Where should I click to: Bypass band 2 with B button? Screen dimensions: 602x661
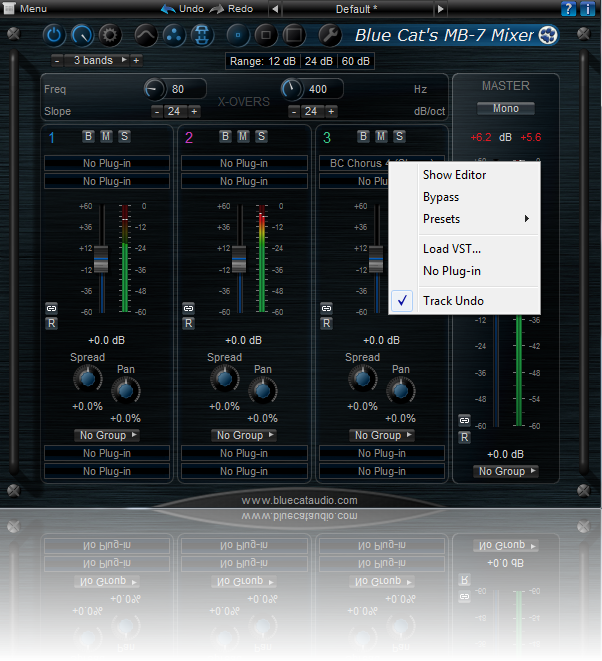pos(225,137)
